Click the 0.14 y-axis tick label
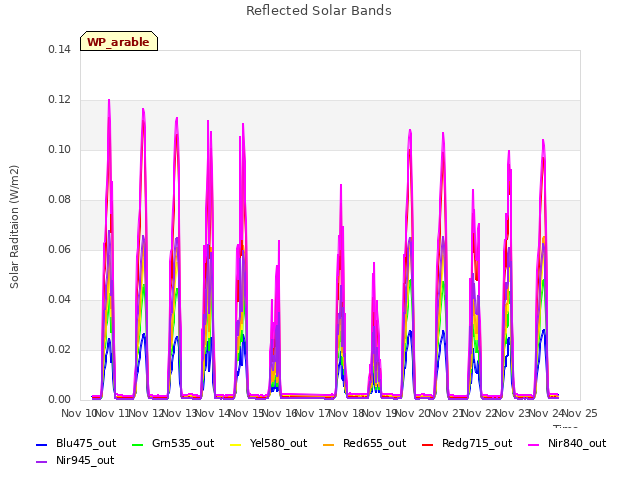This screenshot has width=640, height=480. [x=59, y=50]
